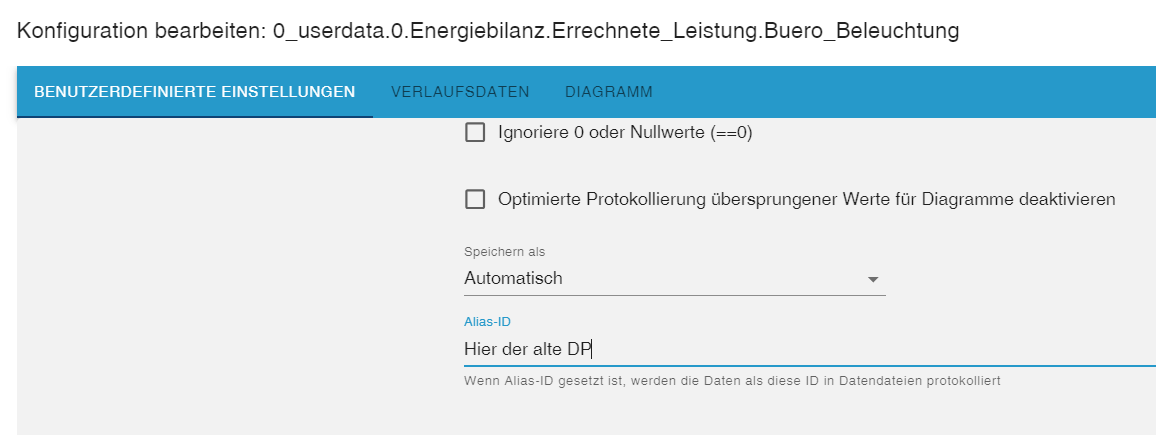The width and height of the screenshot is (1156, 435).
Task: Select the Benutzerdefinierte Einstellungen tab
Action: pyautogui.click(x=194, y=92)
